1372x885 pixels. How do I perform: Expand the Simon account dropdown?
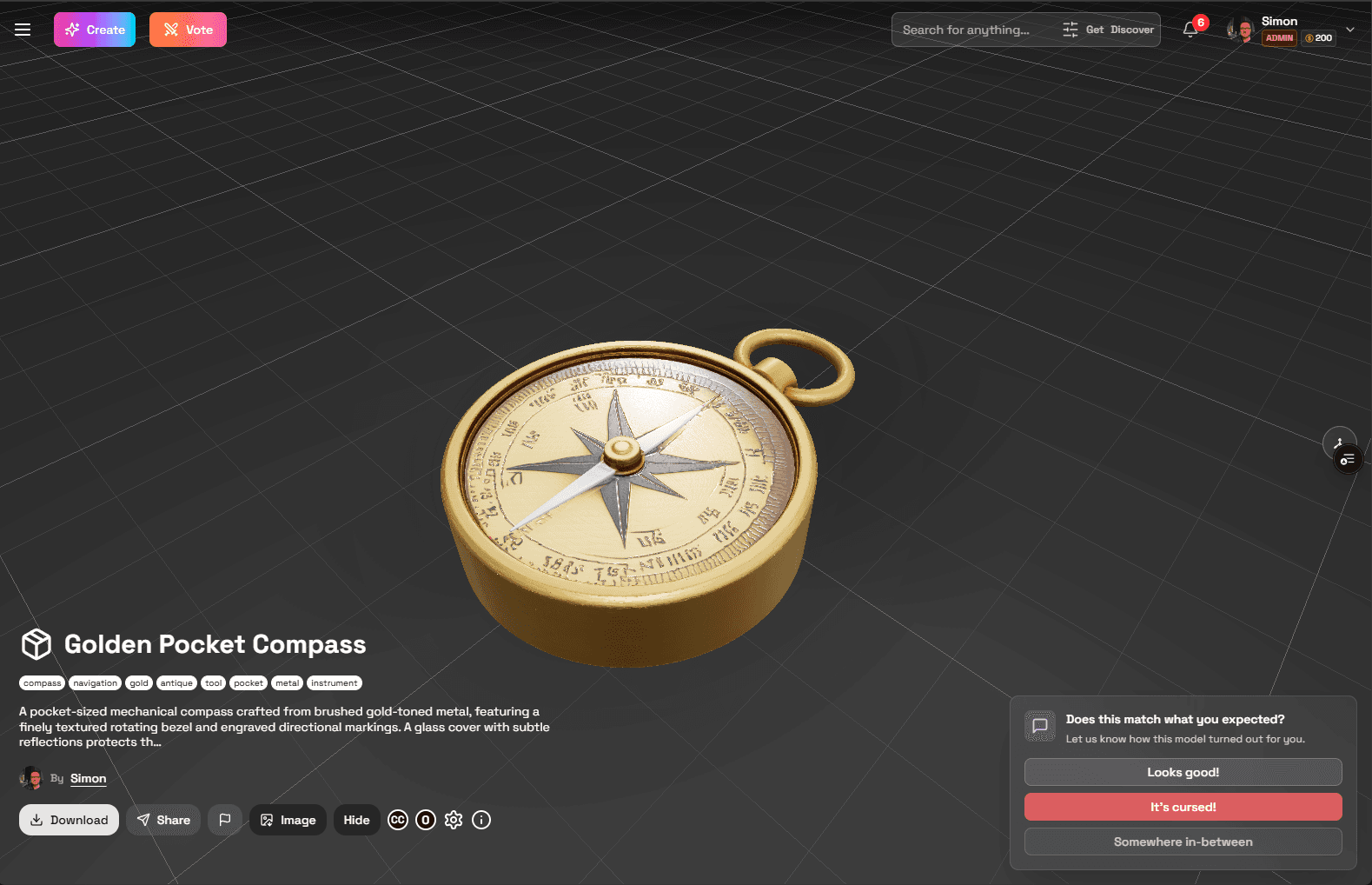[1349, 30]
